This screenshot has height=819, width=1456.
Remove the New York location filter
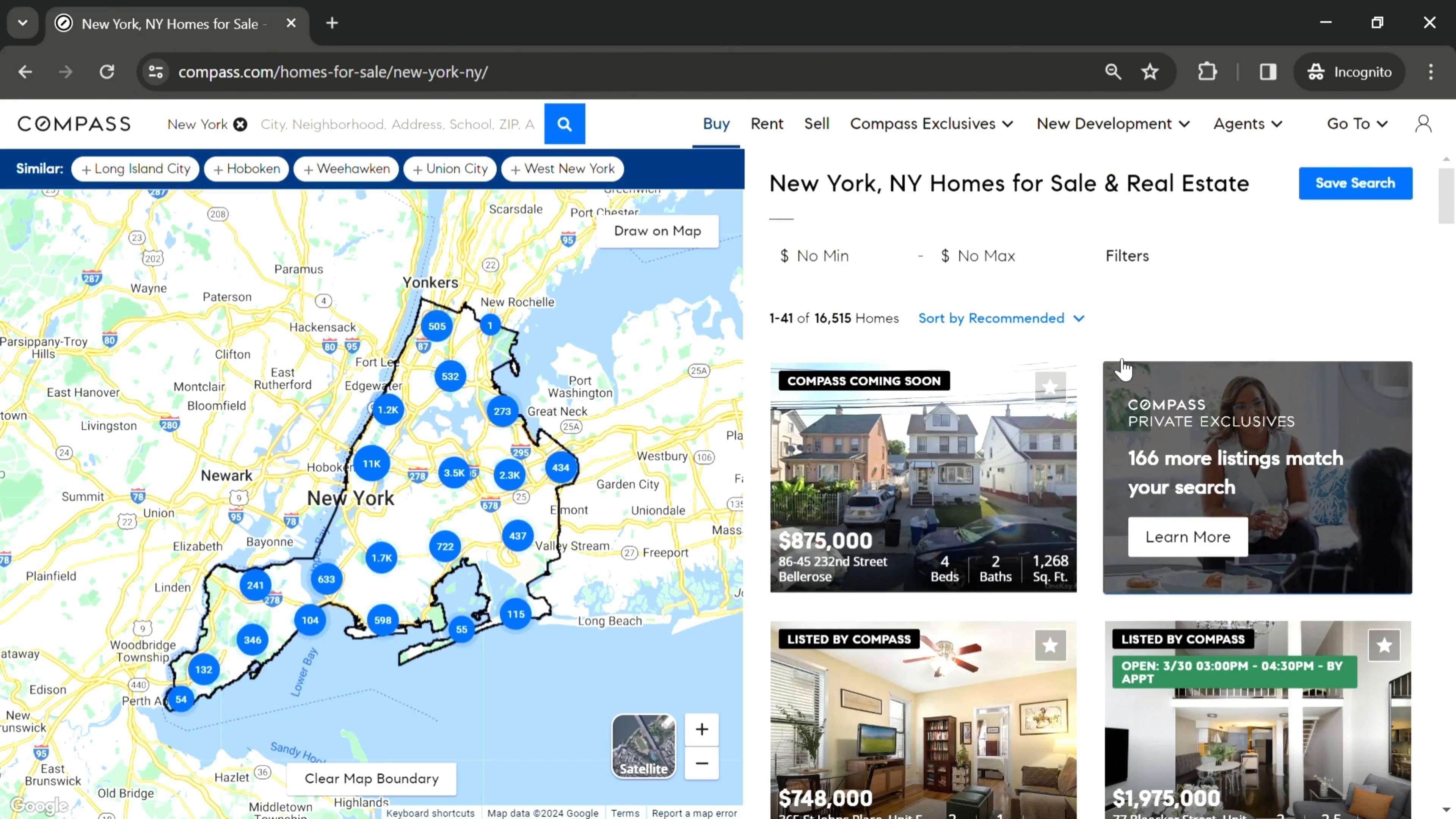[240, 124]
